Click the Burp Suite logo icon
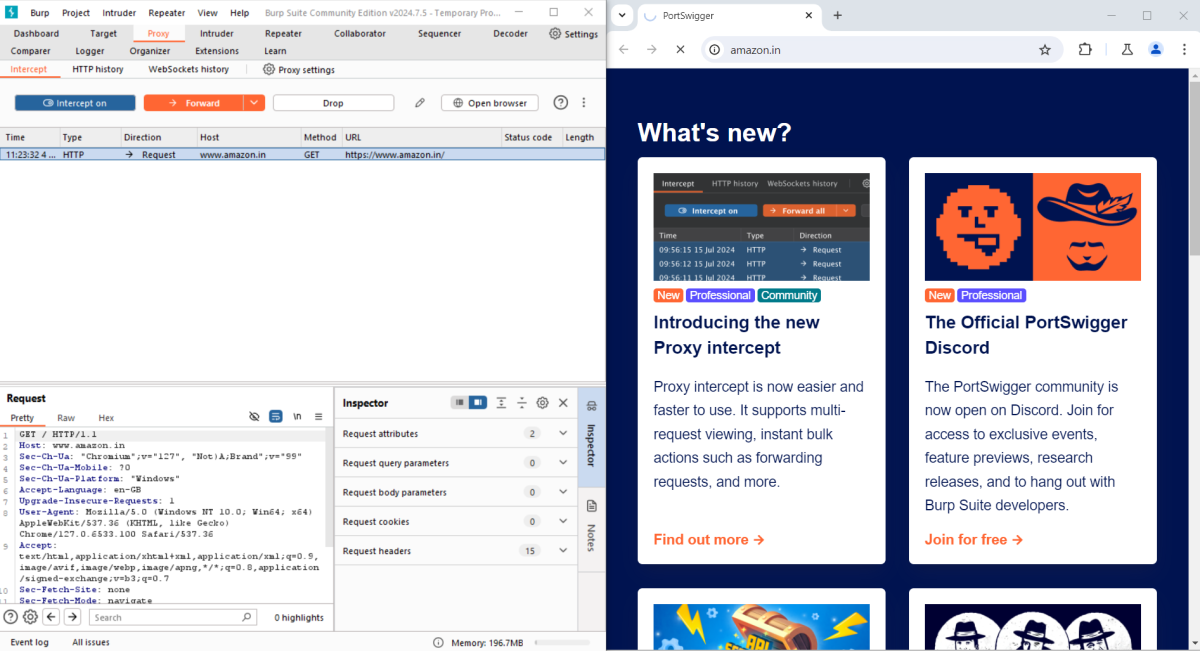Screen dimensions: 1200x651 point(11,13)
